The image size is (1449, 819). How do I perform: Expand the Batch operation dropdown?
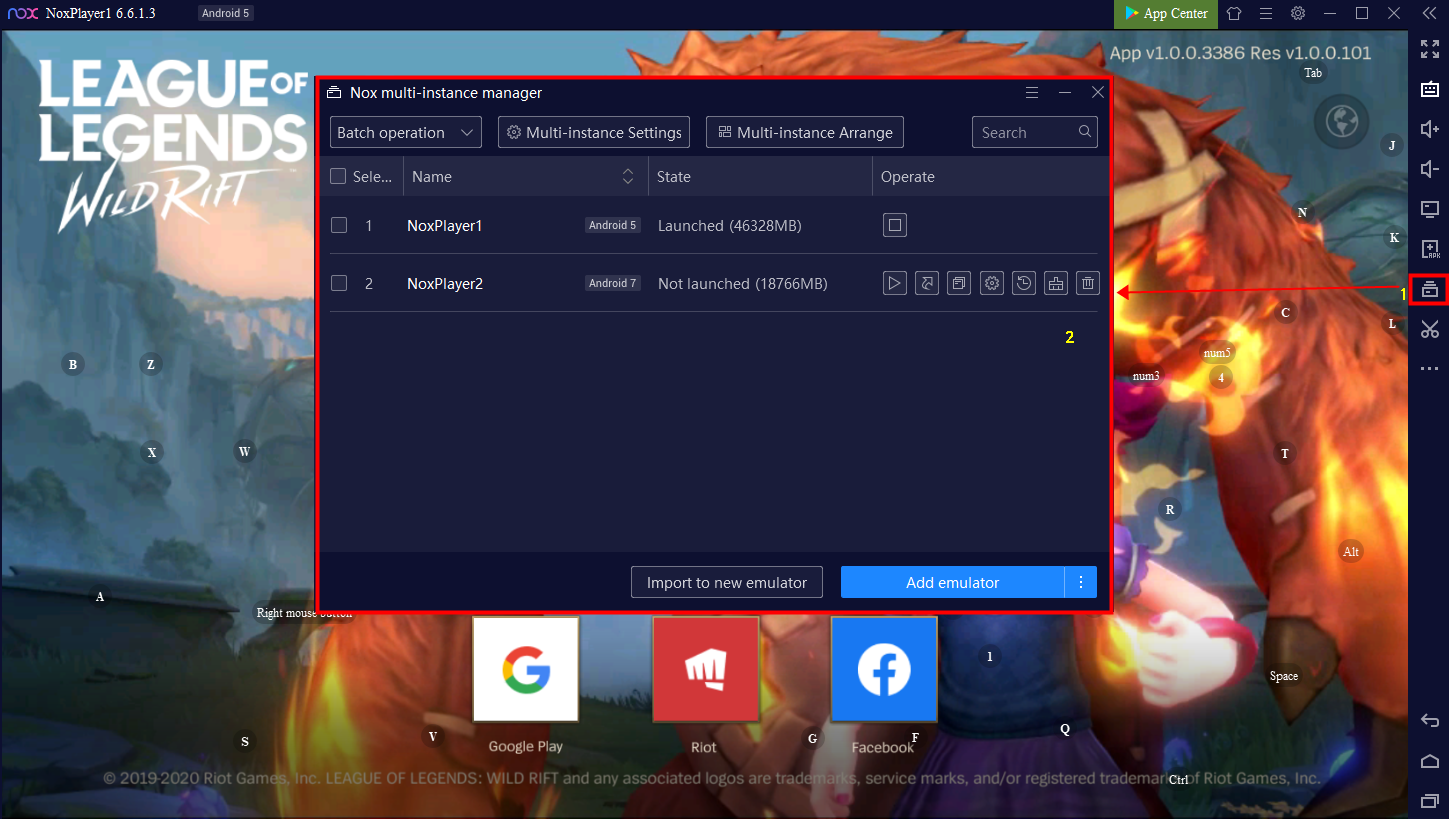click(x=405, y=132)
